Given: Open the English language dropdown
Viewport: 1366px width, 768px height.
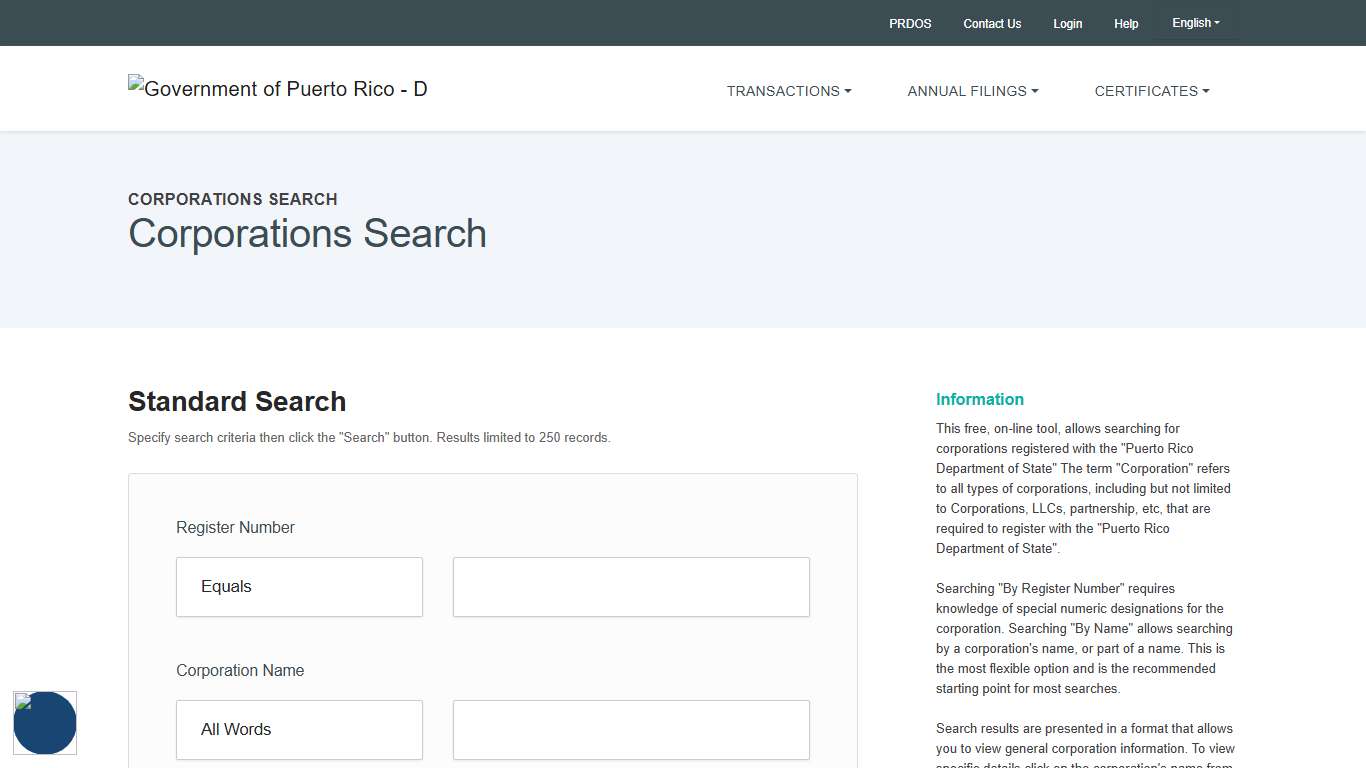Looking at the screenshot, I should tap(1194, 22).
